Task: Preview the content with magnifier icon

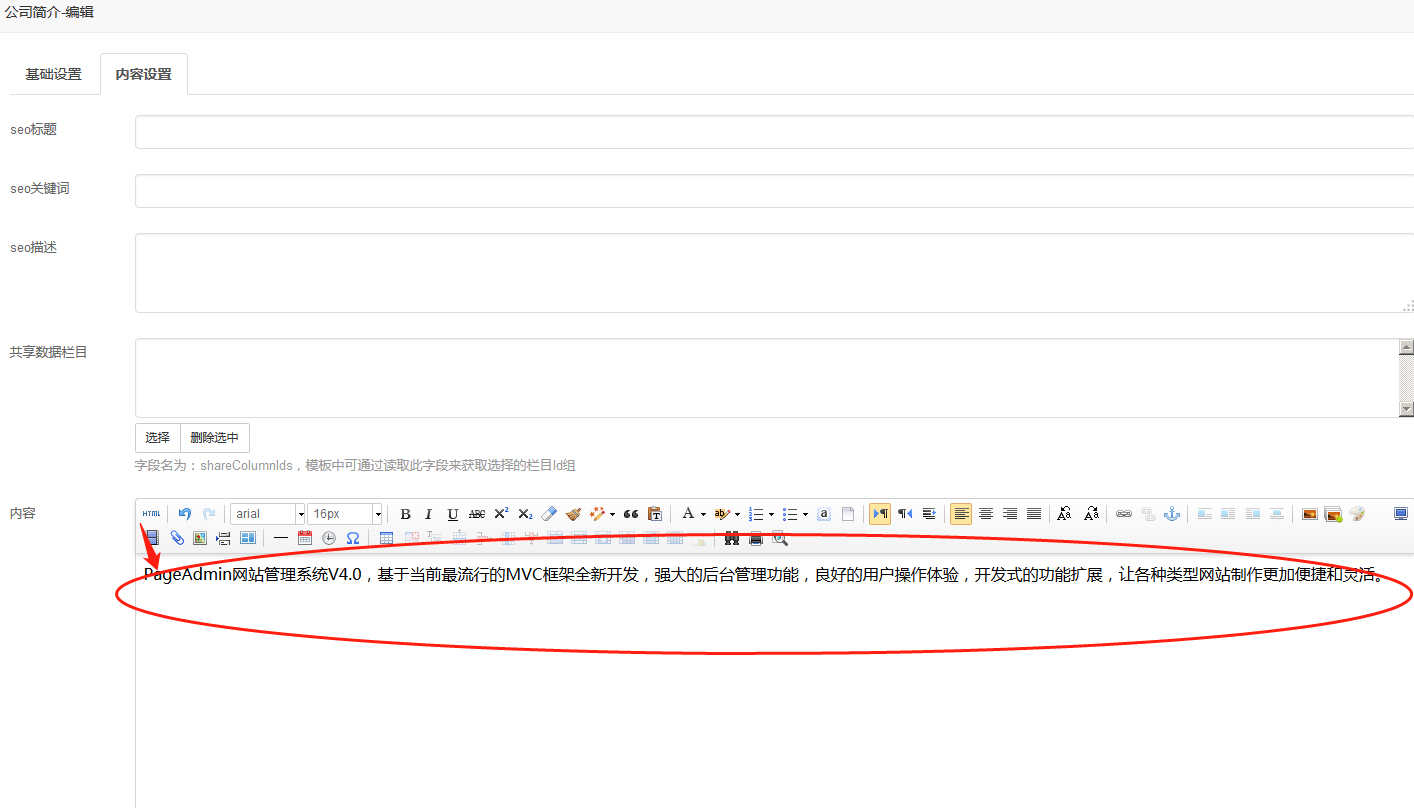Action: coord(780,538)
